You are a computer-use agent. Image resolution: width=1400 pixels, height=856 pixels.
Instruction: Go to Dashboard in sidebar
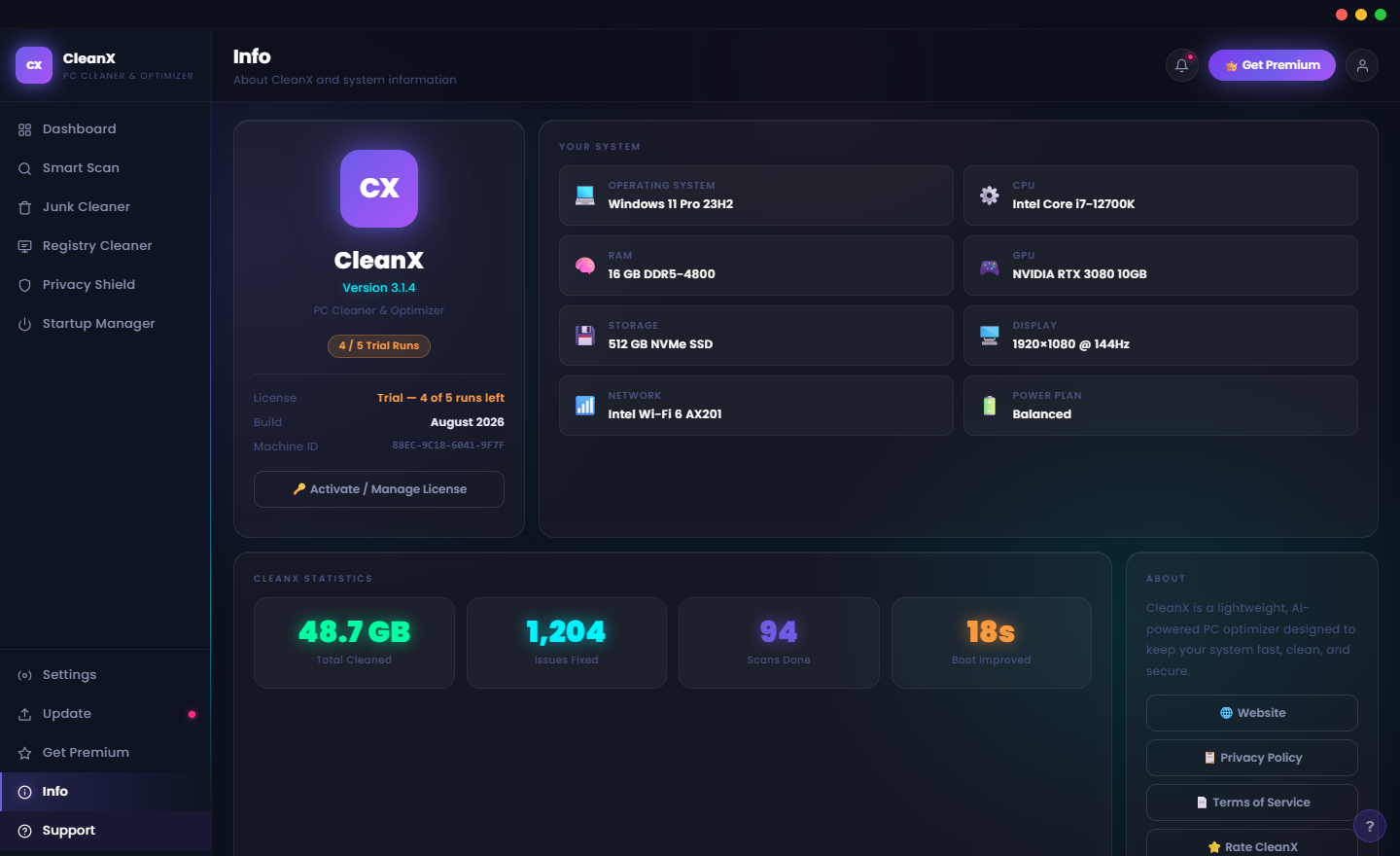click(x=105, y=129)
